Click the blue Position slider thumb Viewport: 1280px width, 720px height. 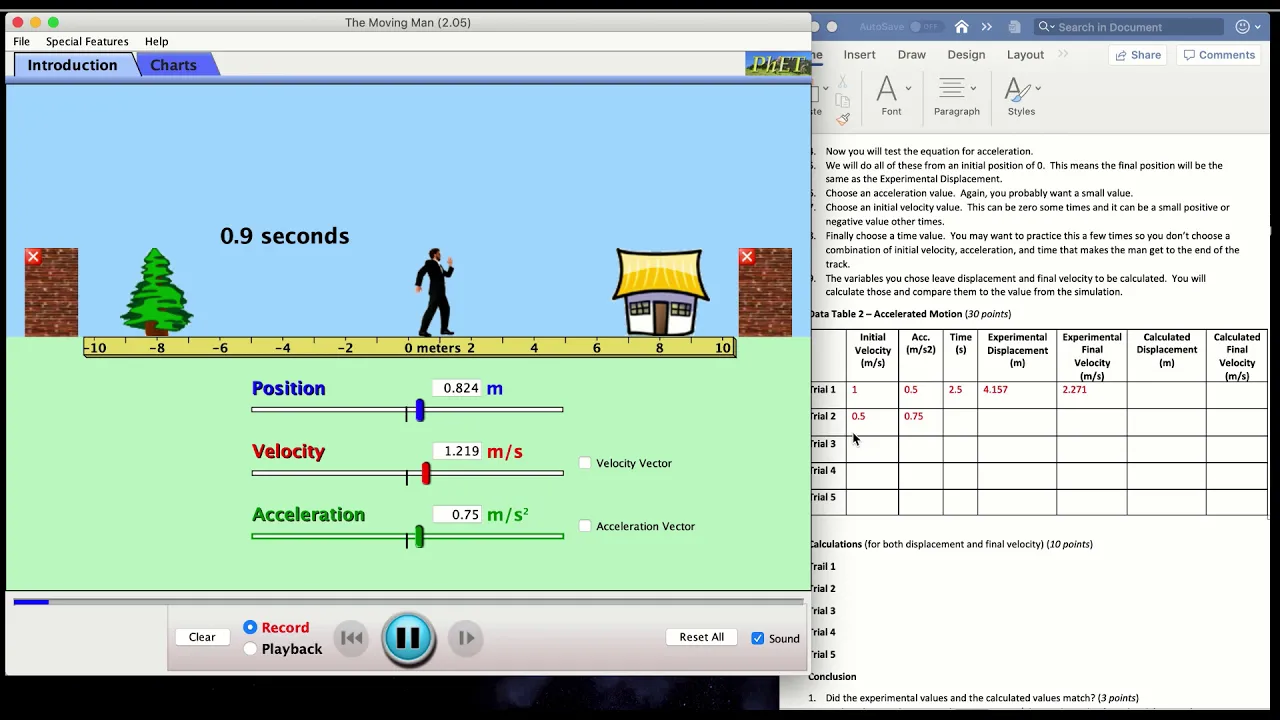pos(420,410)
